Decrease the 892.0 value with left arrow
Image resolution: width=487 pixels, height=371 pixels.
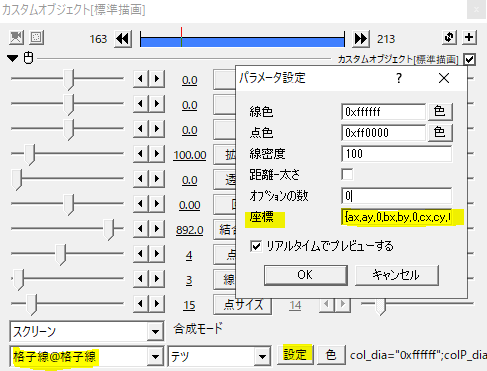141,229
